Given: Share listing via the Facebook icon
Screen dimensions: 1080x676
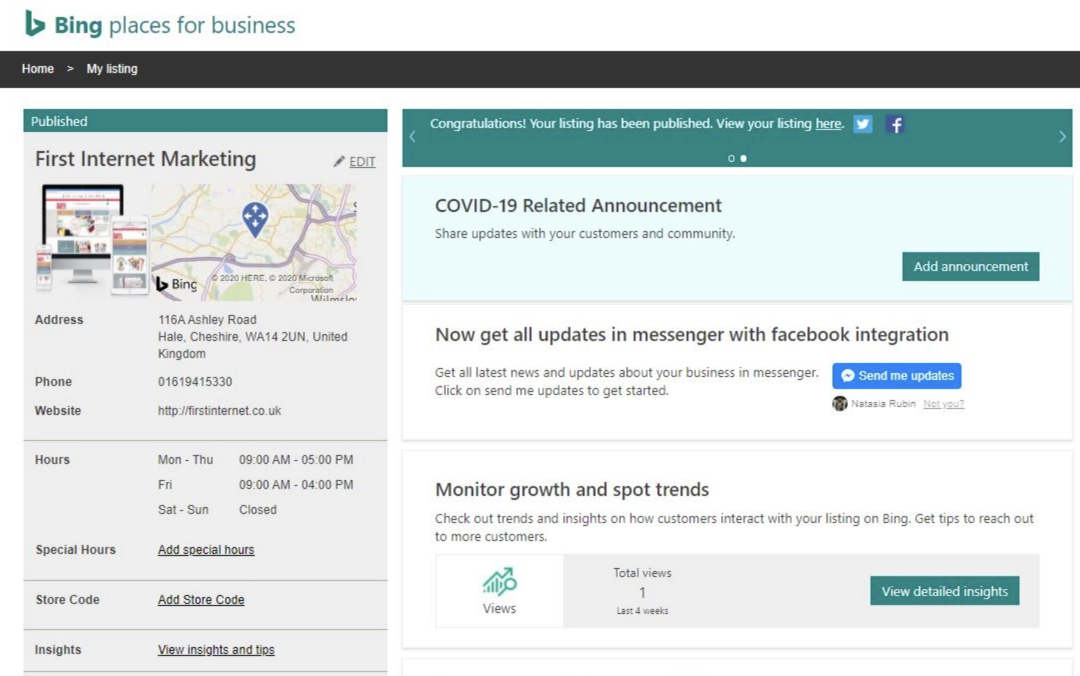Looking at the screenshot, I should (x=895, y=124).
